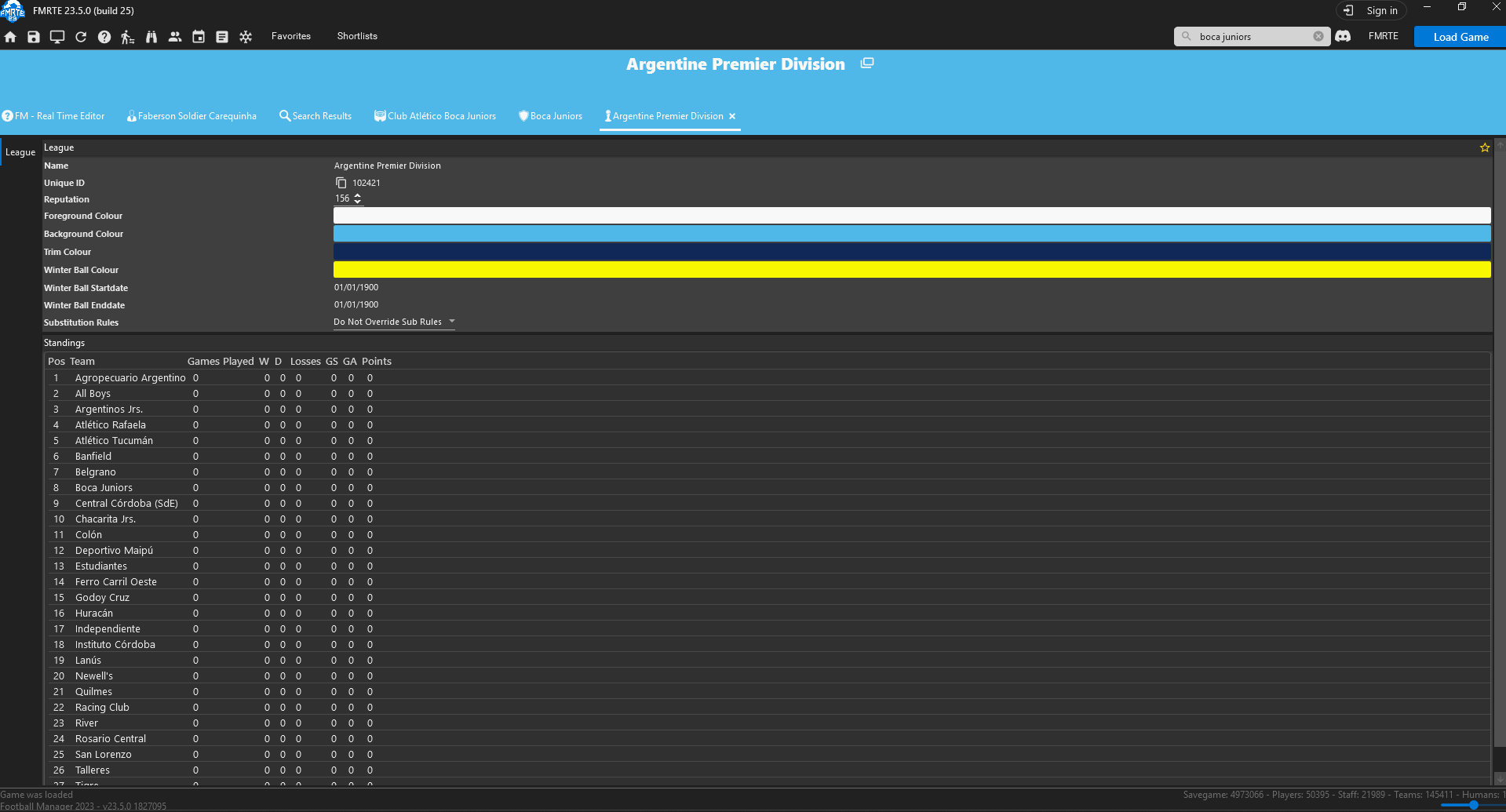Select the Independiente row

tap(768, 629)
